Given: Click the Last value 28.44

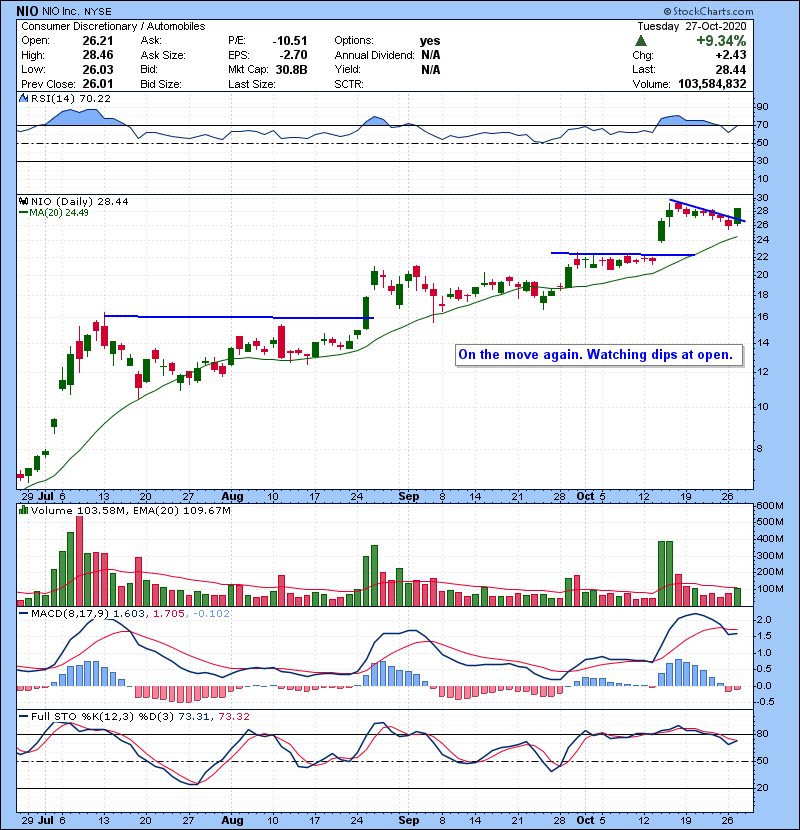Looking at the screenshot, I should point(731,69).
